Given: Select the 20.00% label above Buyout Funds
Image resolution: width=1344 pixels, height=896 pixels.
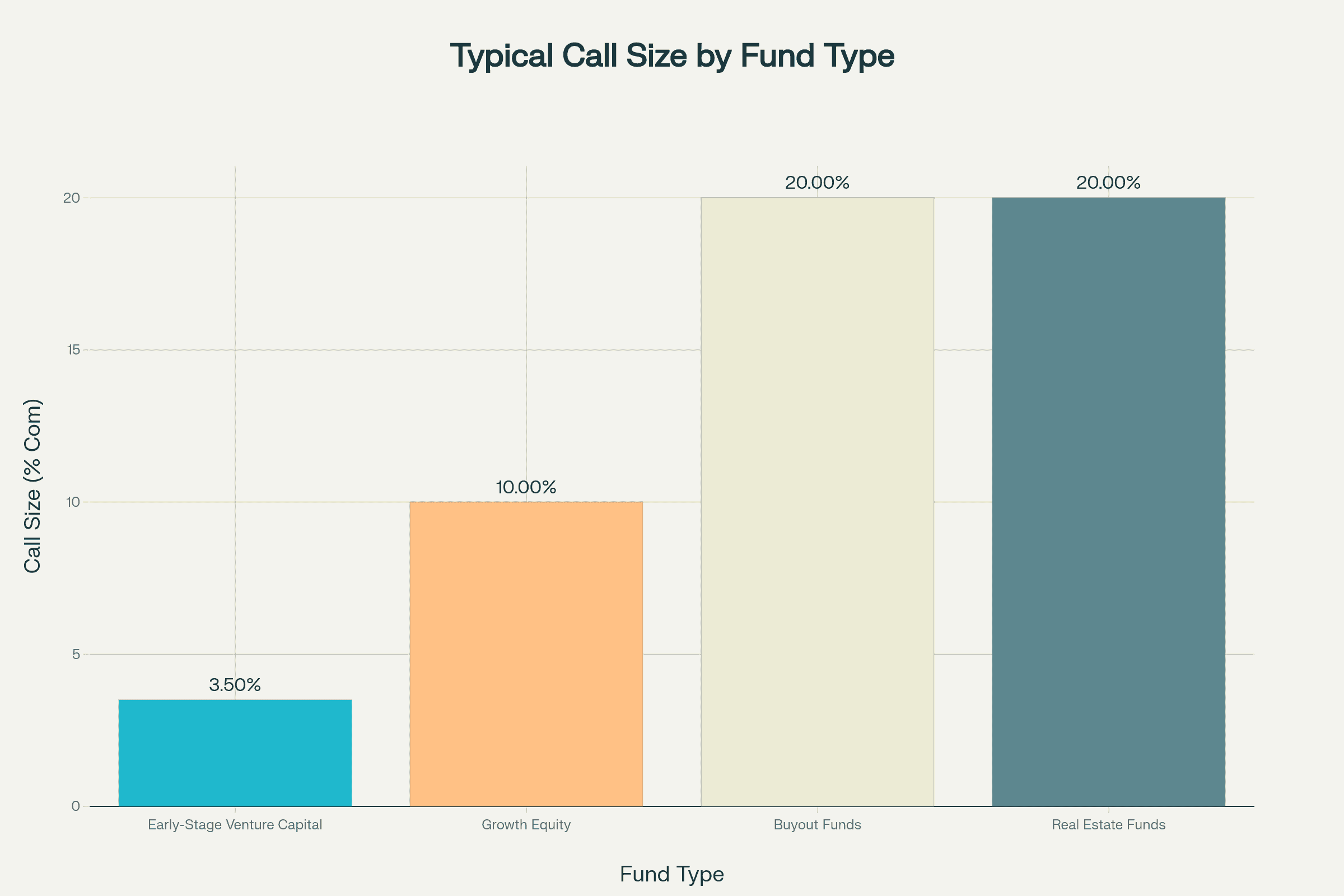Looking at the screenshot, I should [817, 183].
